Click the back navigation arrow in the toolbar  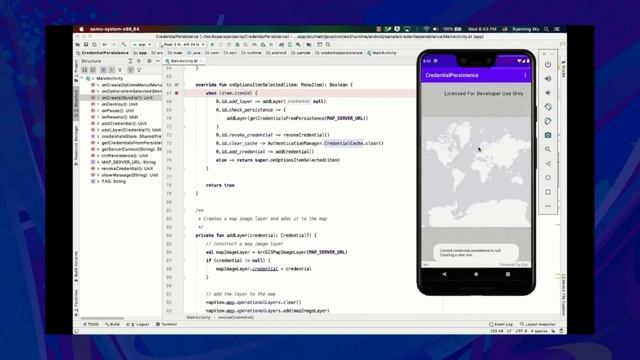105,44
